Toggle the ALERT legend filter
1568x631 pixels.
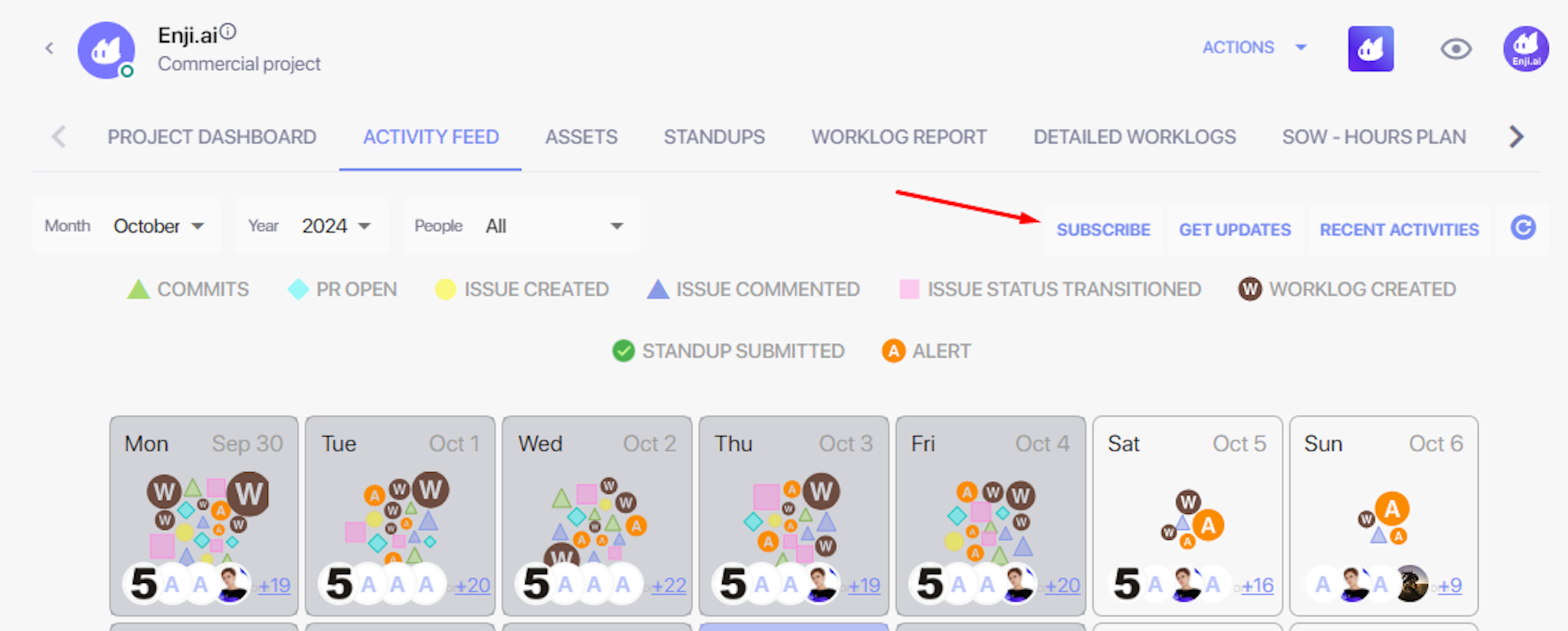click(926, 351)
